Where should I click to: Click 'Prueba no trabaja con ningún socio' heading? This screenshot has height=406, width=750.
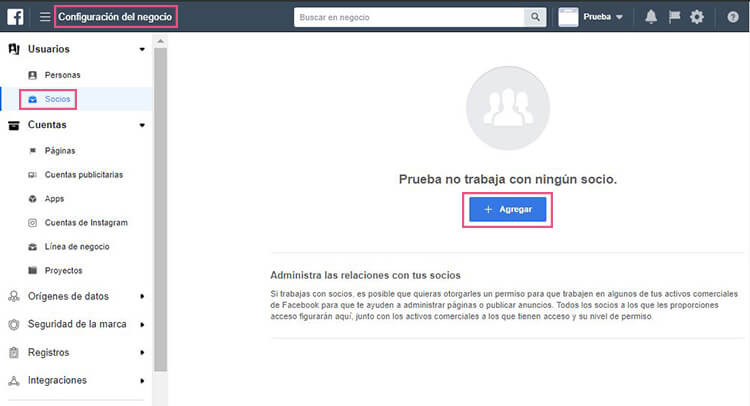507,179
